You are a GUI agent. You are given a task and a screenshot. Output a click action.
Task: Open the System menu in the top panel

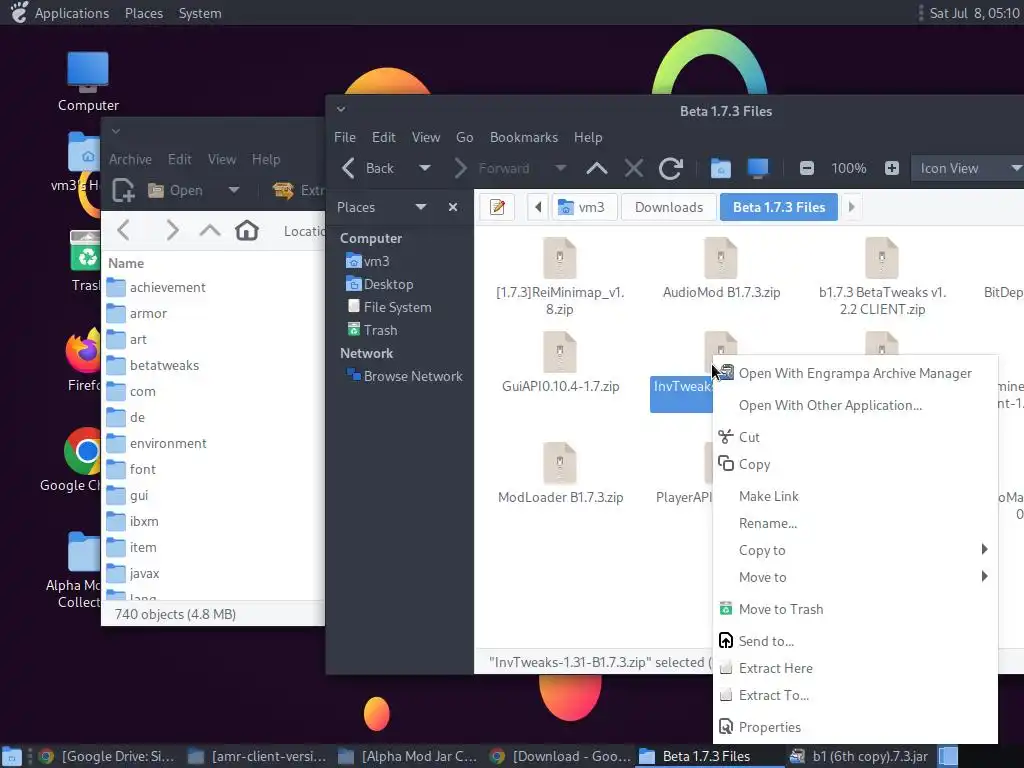click(200, 13)
